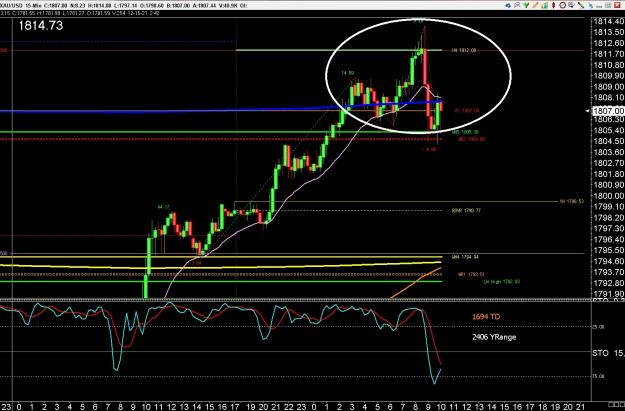625x411 pixels.
Task: Click the green bar chart icon
Action: (545, 5)
